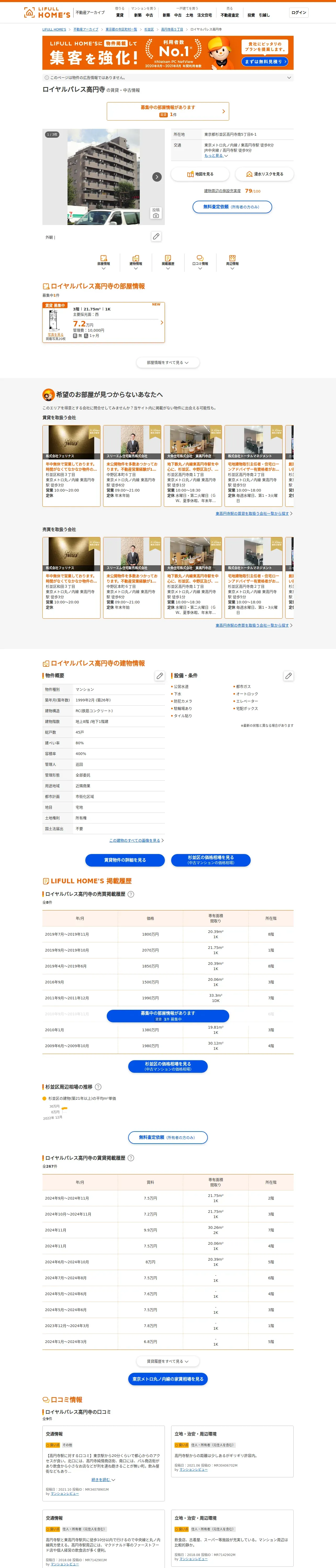Click the 2024年9月〜2024年11月 rental history row
336x1568 pixels.
[168, 1198]
